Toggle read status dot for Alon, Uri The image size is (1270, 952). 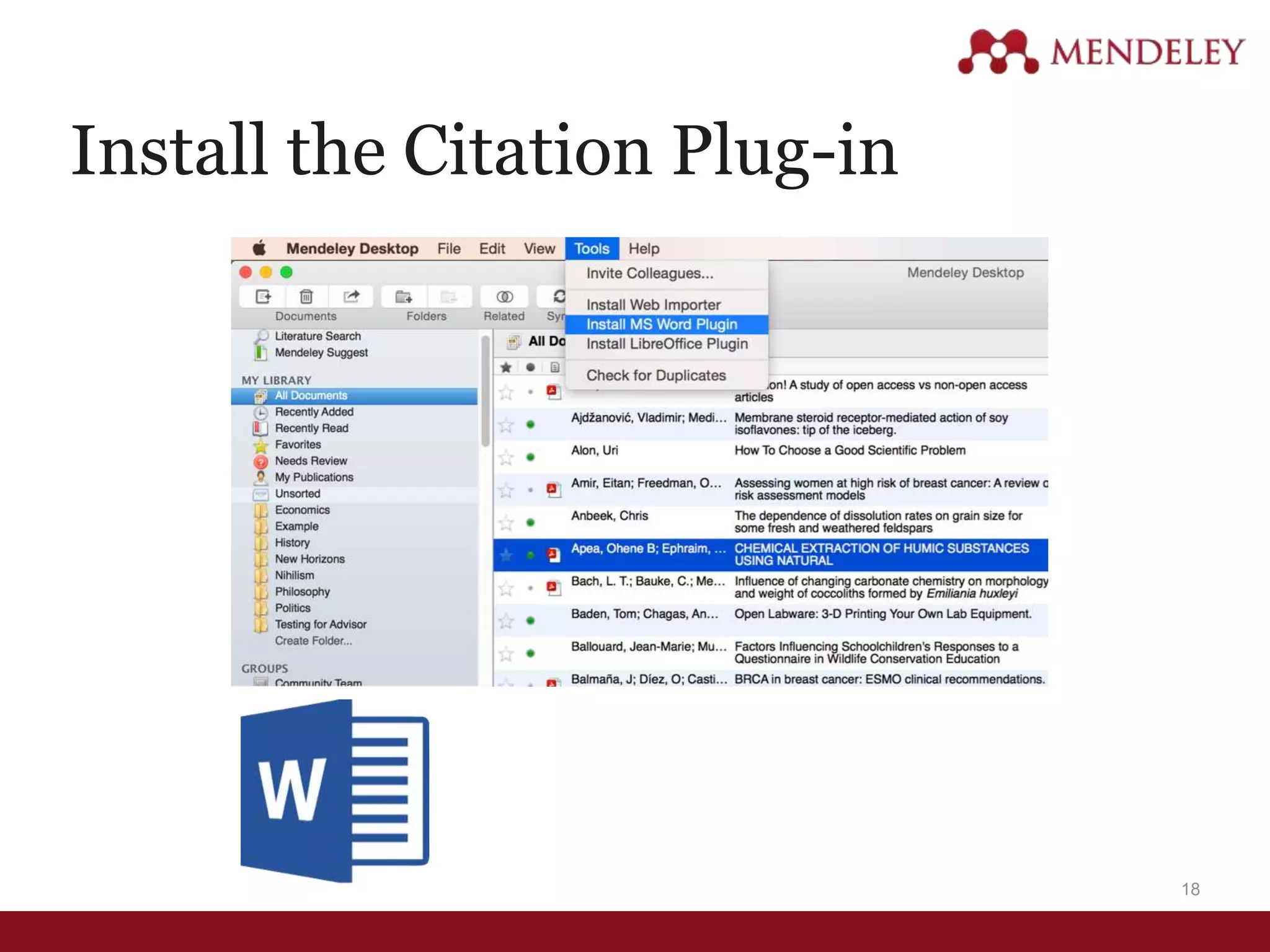coord(530,457)
